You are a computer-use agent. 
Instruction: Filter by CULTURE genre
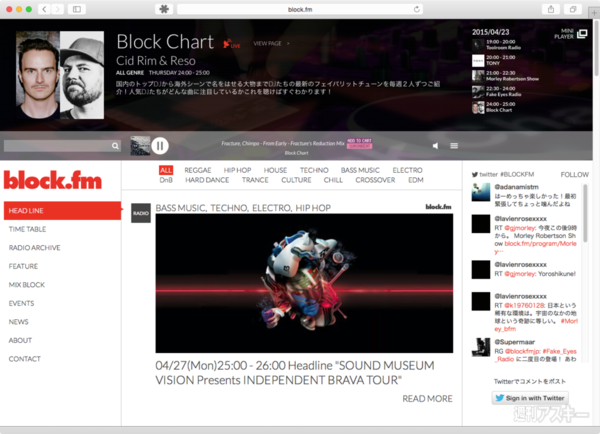pos(296,180)
